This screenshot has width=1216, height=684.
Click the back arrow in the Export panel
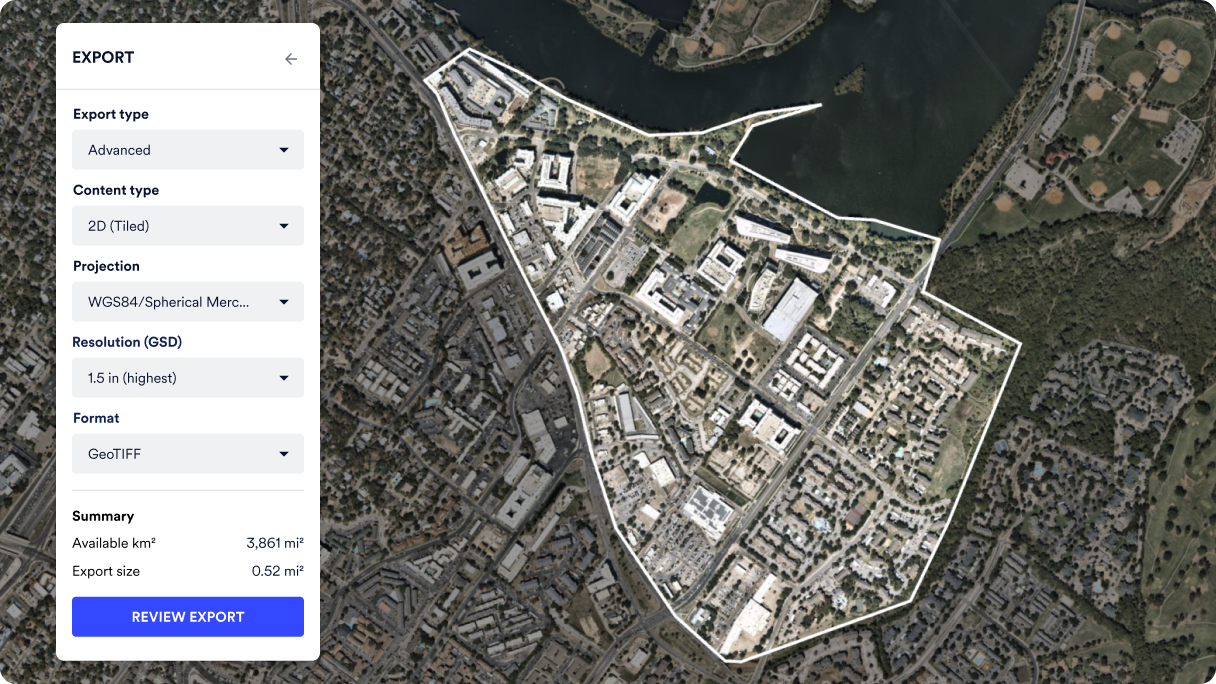pos(291,58)
